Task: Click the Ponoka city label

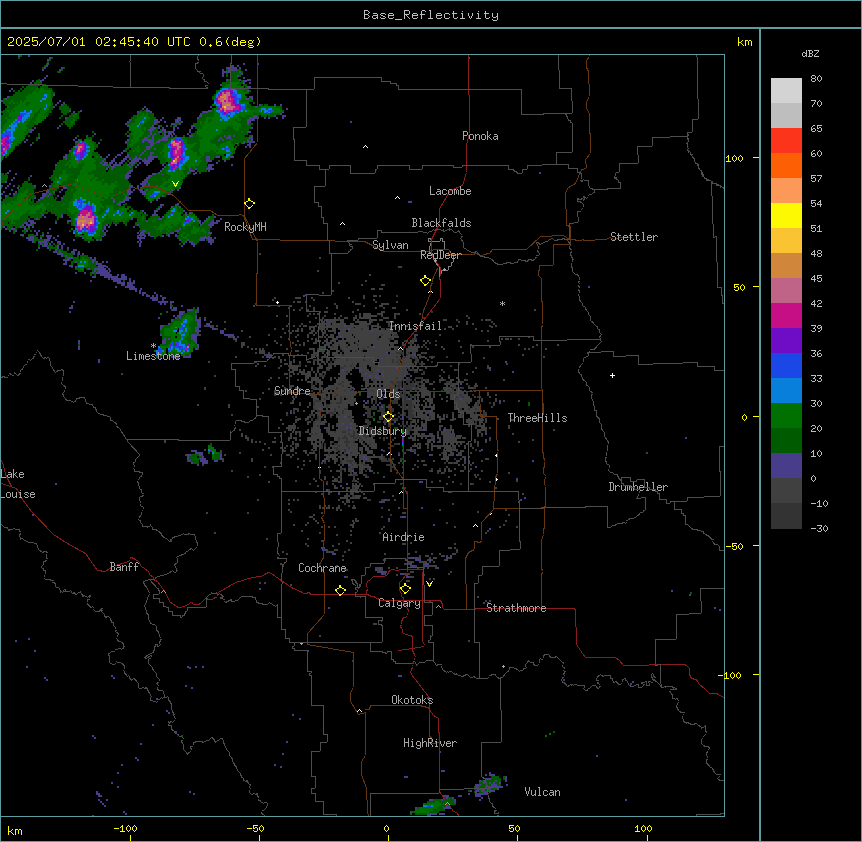Action: (x=480, y=136)
